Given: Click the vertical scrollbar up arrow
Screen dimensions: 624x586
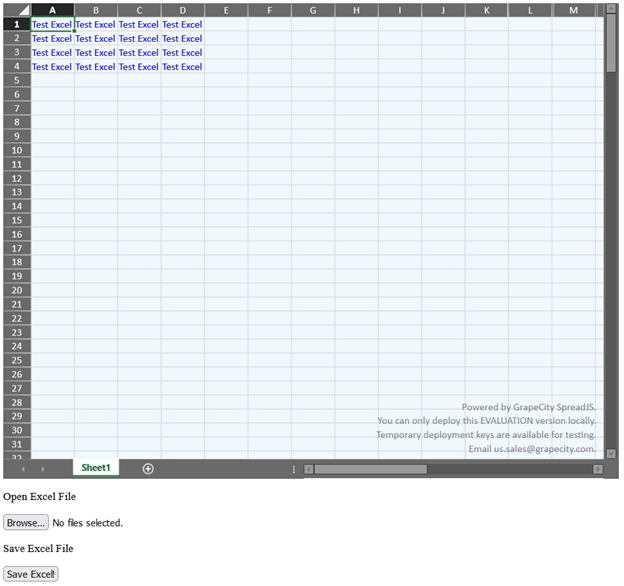Looking at the screenshot, I should tap(611, 8).
